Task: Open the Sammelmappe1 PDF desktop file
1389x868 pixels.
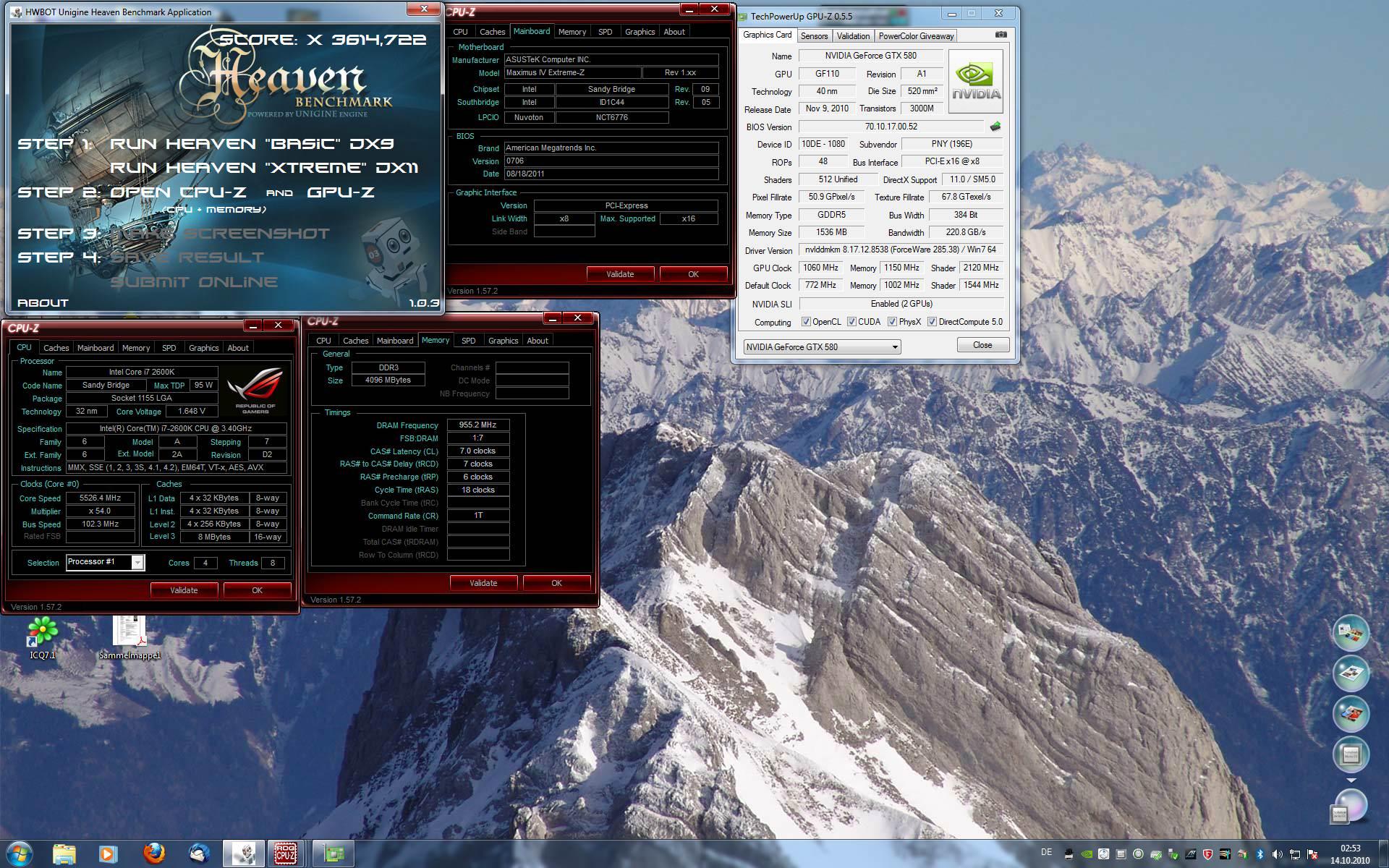Action: [130, 638]
